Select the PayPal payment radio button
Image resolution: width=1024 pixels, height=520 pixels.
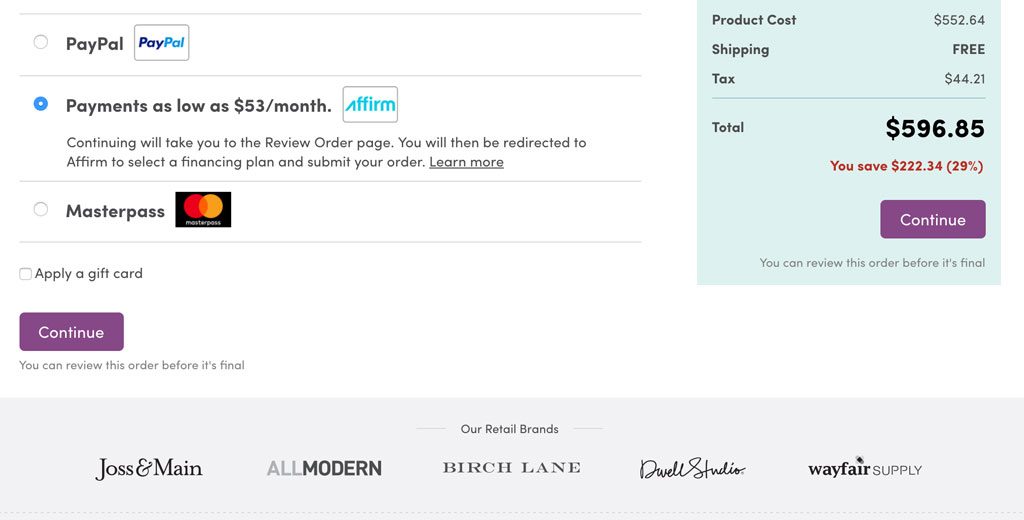41,42
